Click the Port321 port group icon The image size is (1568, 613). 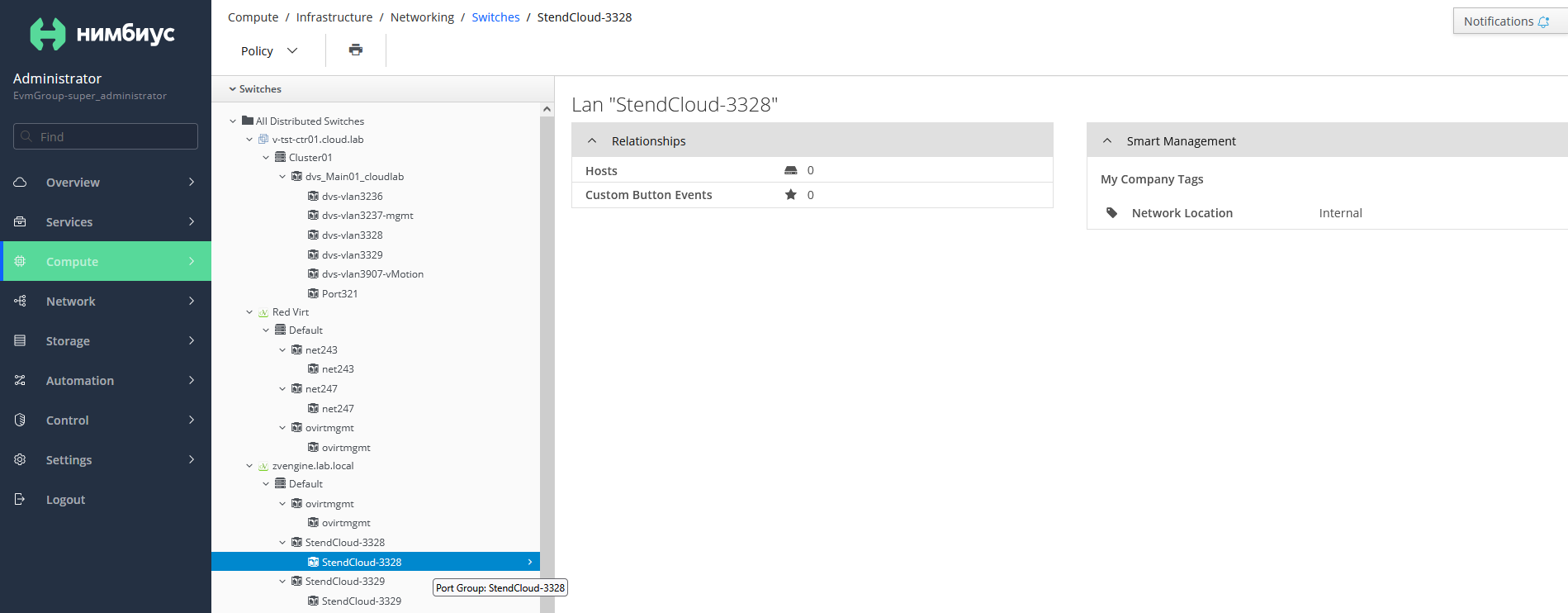[x=313, y=293]
